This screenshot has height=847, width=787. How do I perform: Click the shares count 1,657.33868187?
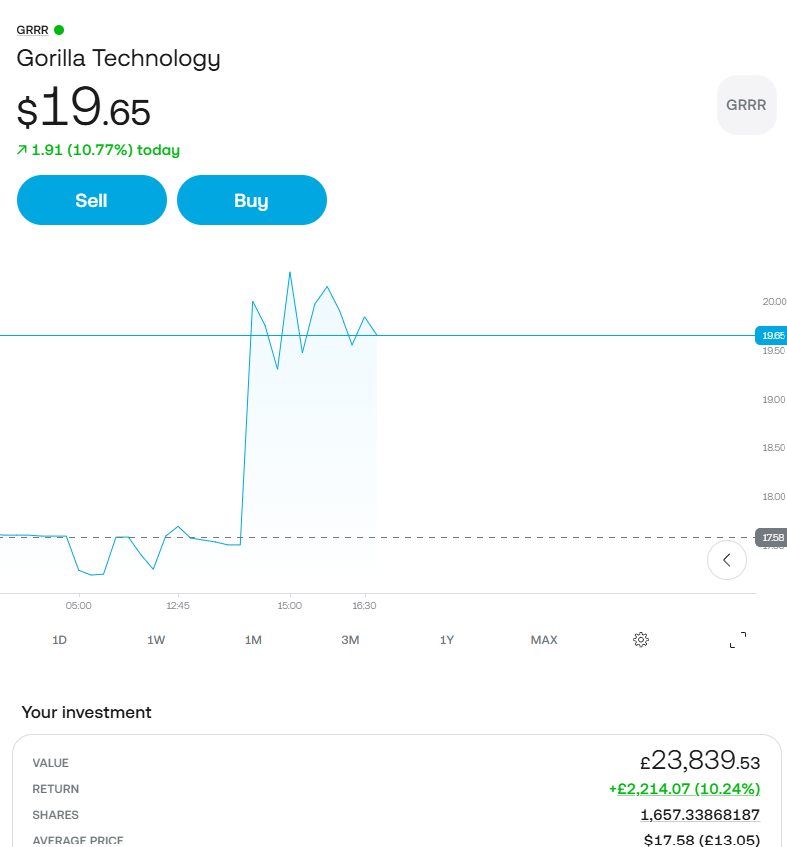[x=700, y=815]
